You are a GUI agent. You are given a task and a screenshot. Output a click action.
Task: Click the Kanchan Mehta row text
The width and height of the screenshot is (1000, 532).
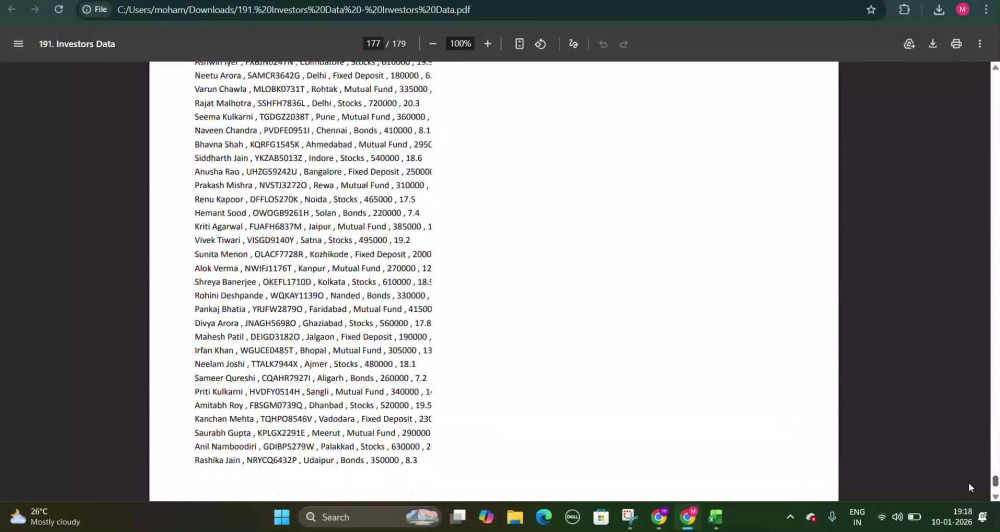[313, 418]
